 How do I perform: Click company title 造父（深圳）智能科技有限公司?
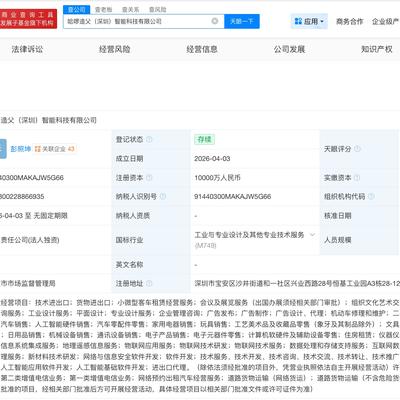[48, 120]
